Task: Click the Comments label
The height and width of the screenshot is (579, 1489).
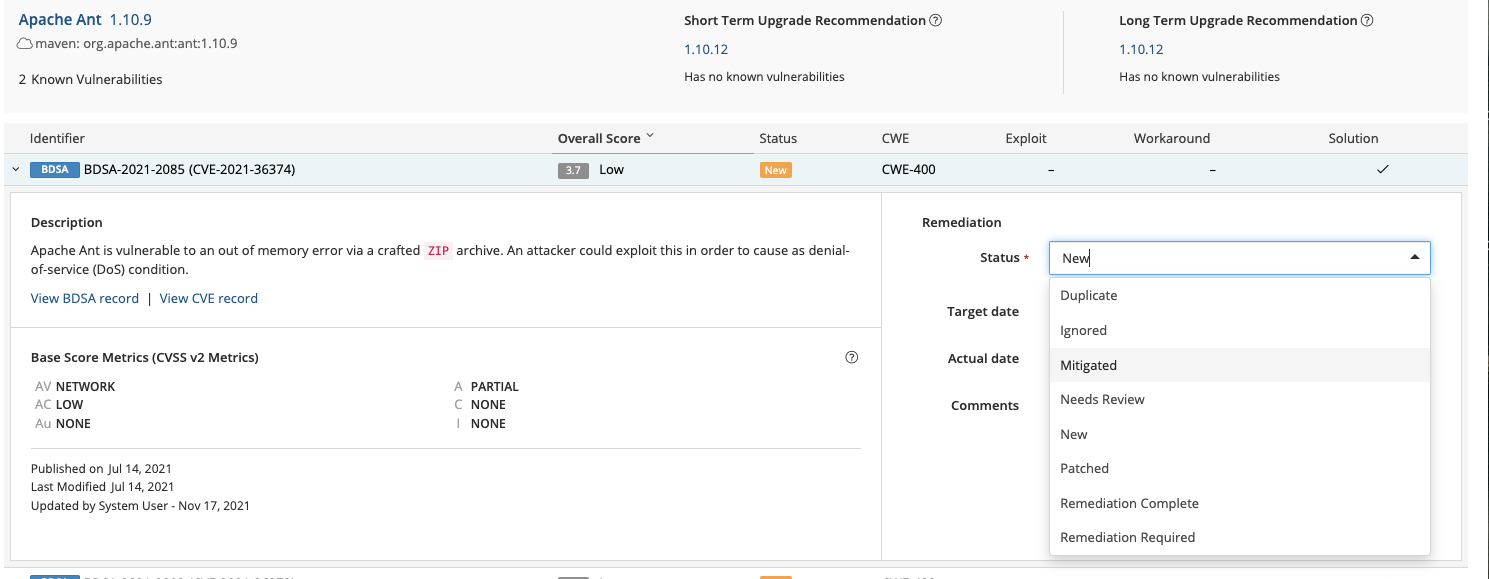Action: pos(985,406)
